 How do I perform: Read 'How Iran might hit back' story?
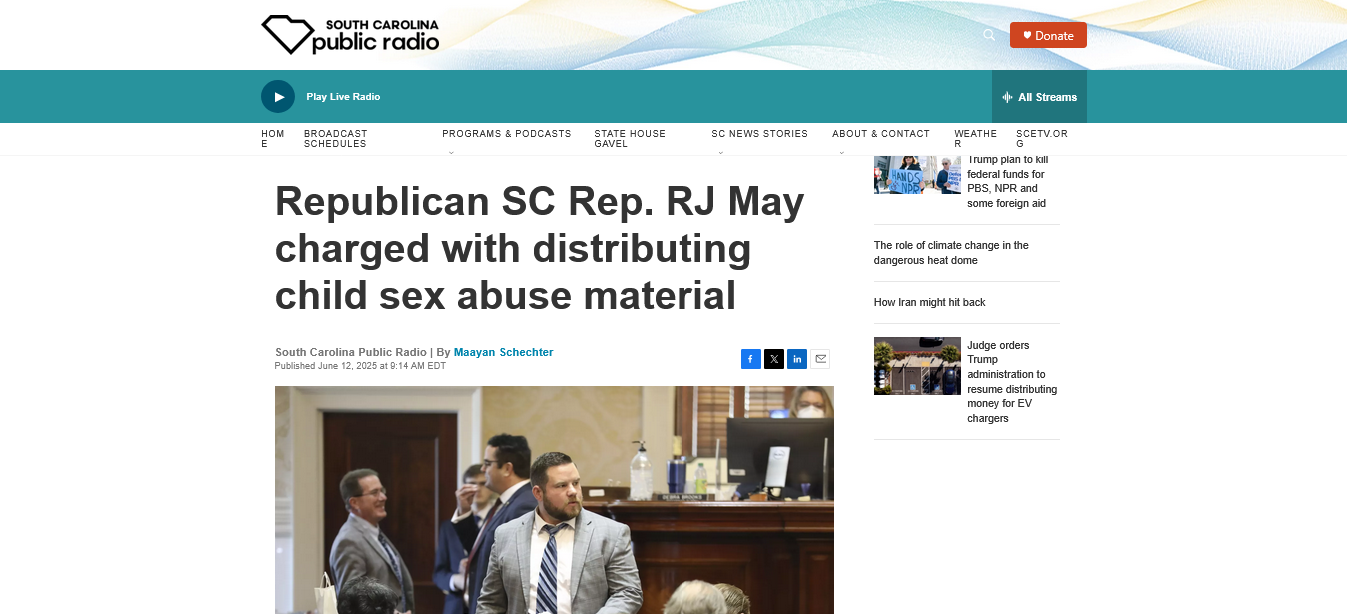click(x=930, y=302)
